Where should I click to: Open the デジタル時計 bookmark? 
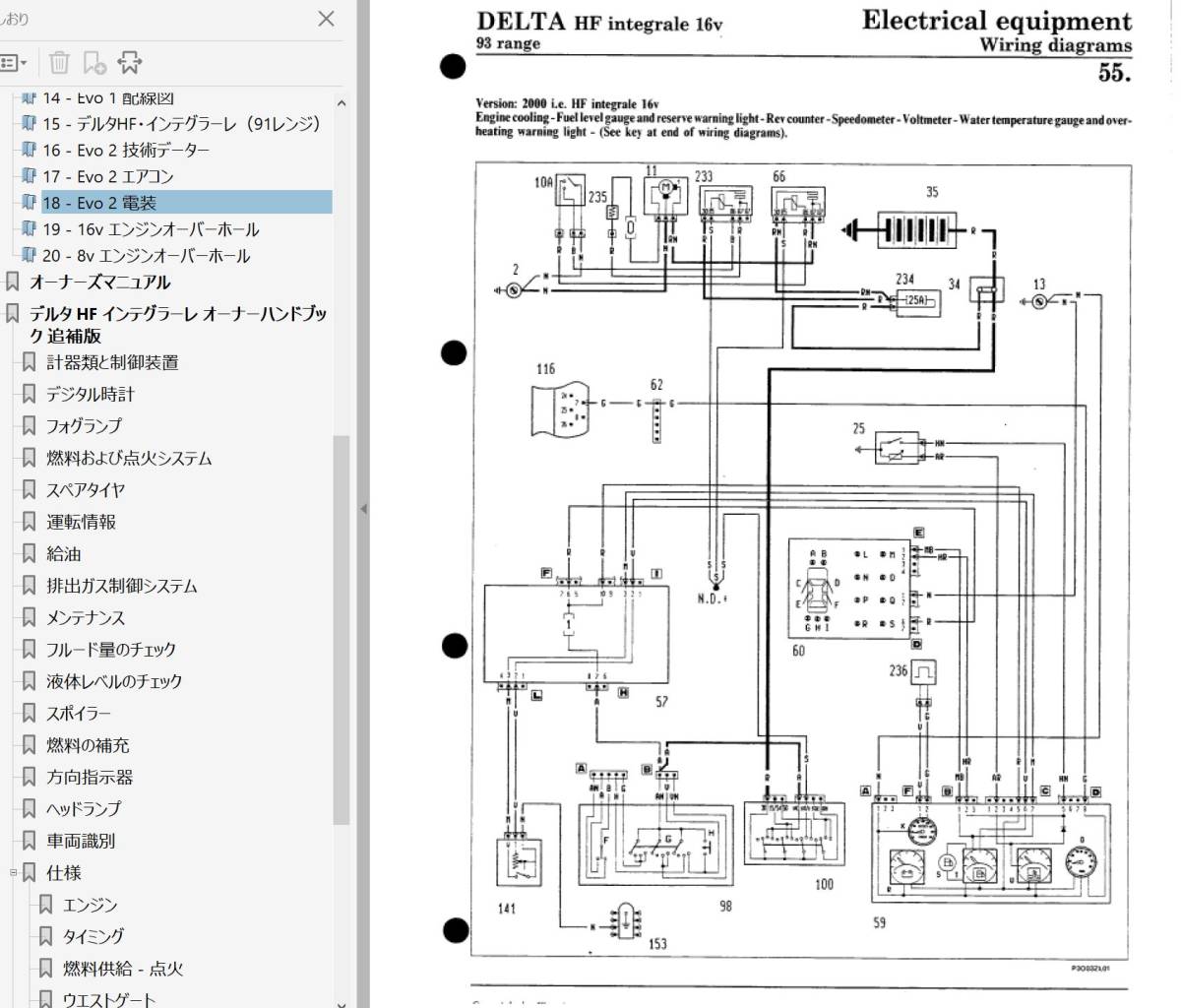coord(91,394)
